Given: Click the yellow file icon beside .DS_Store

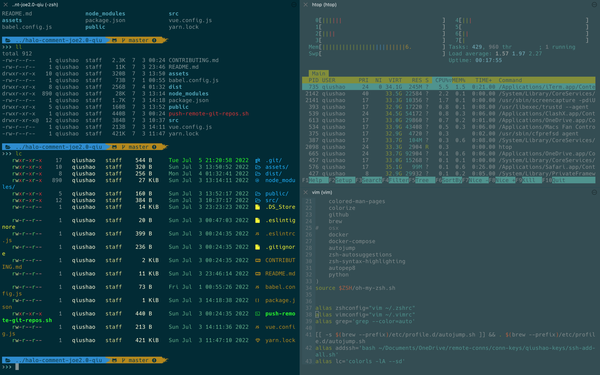Looking at the screenshot, I should tap(258, 207).
